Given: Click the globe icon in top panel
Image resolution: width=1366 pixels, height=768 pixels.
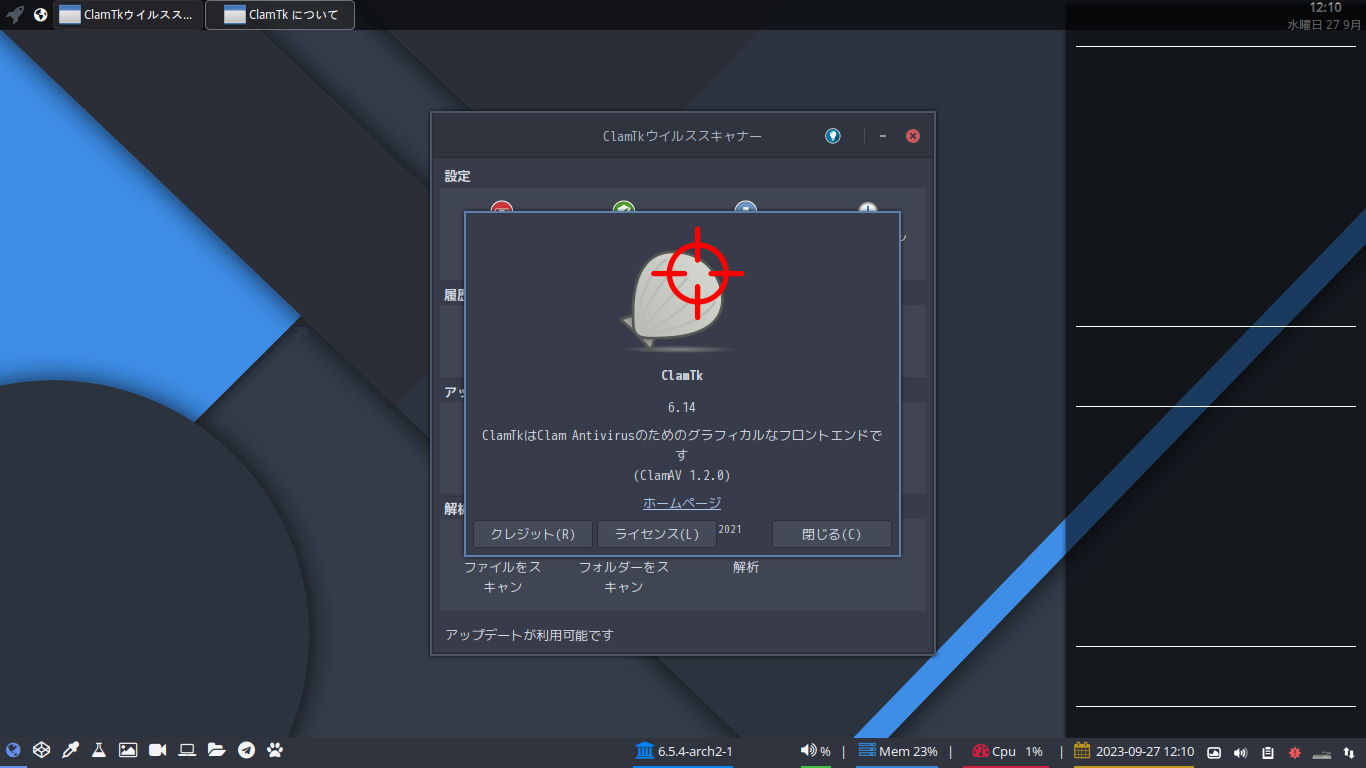Looking at the screenshot, I should [40, 15].
